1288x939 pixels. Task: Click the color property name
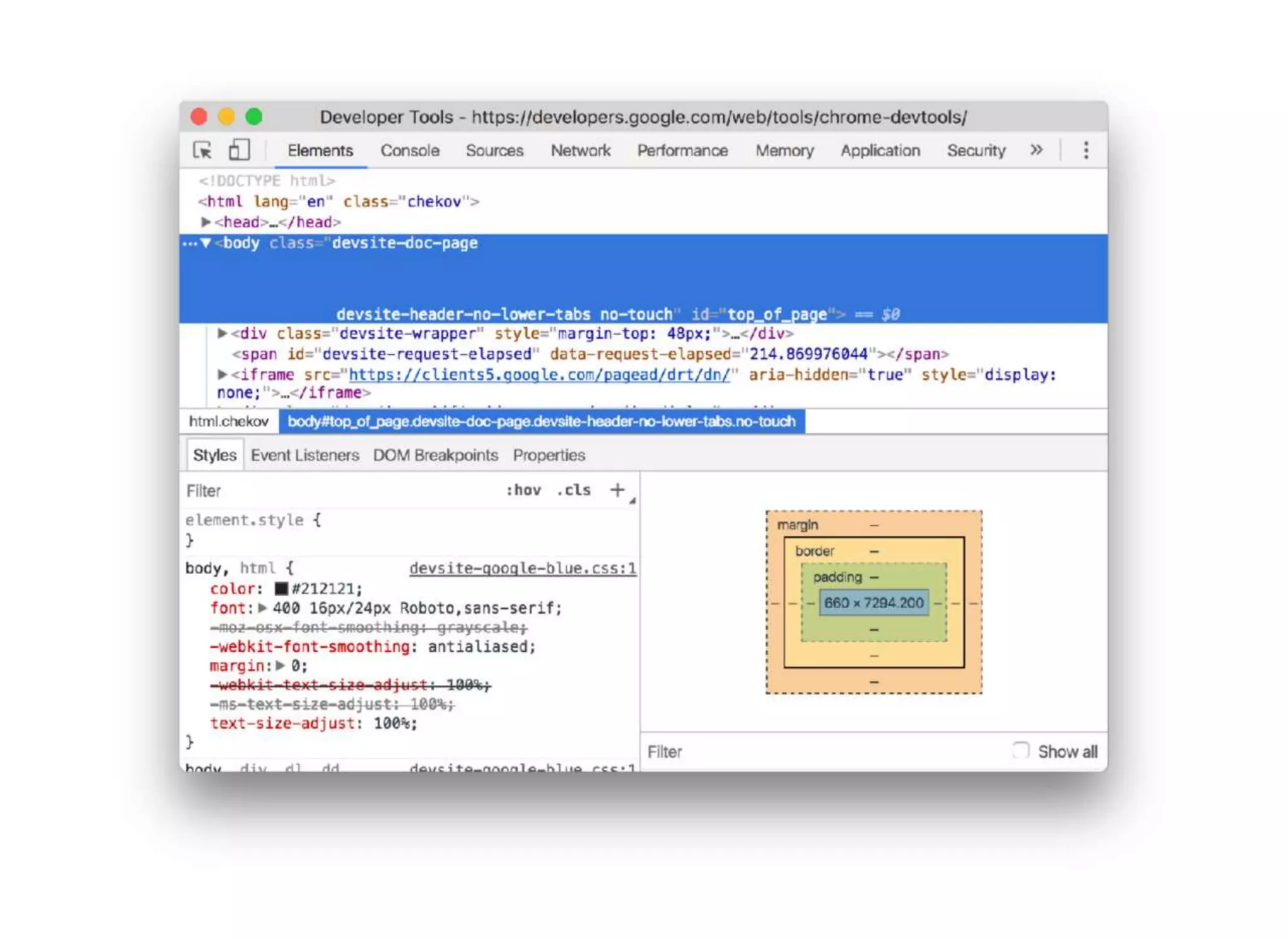pos(232,589)
